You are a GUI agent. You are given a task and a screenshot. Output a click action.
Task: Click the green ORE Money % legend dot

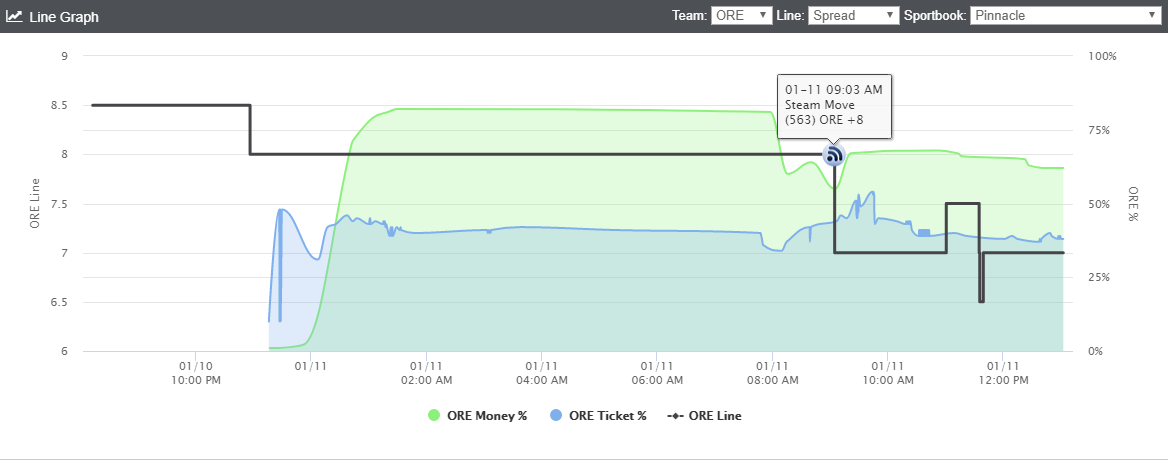[x=434, y=415]
